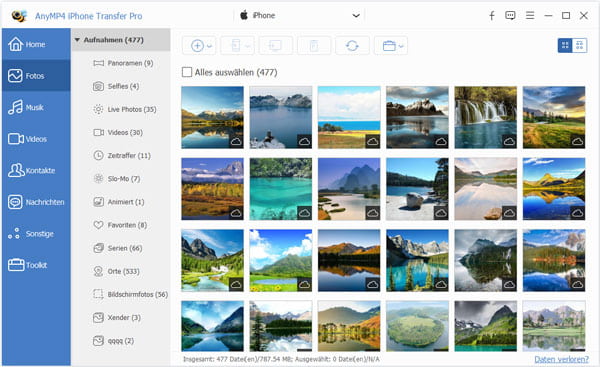Open Videos in the left sidebar
Image resolution: width=600 pixels, height=367 pixels.
(36, 139)
